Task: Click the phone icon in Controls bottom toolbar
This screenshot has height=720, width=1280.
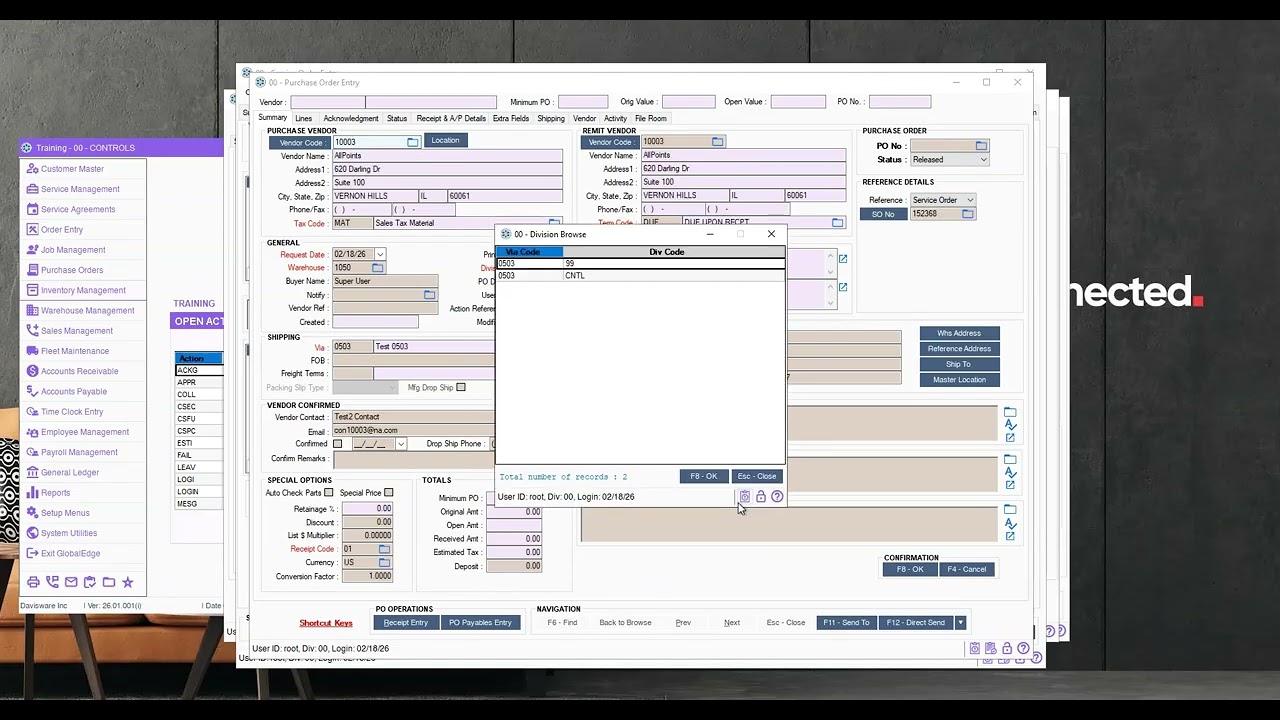Action: [x=52, y=582]
